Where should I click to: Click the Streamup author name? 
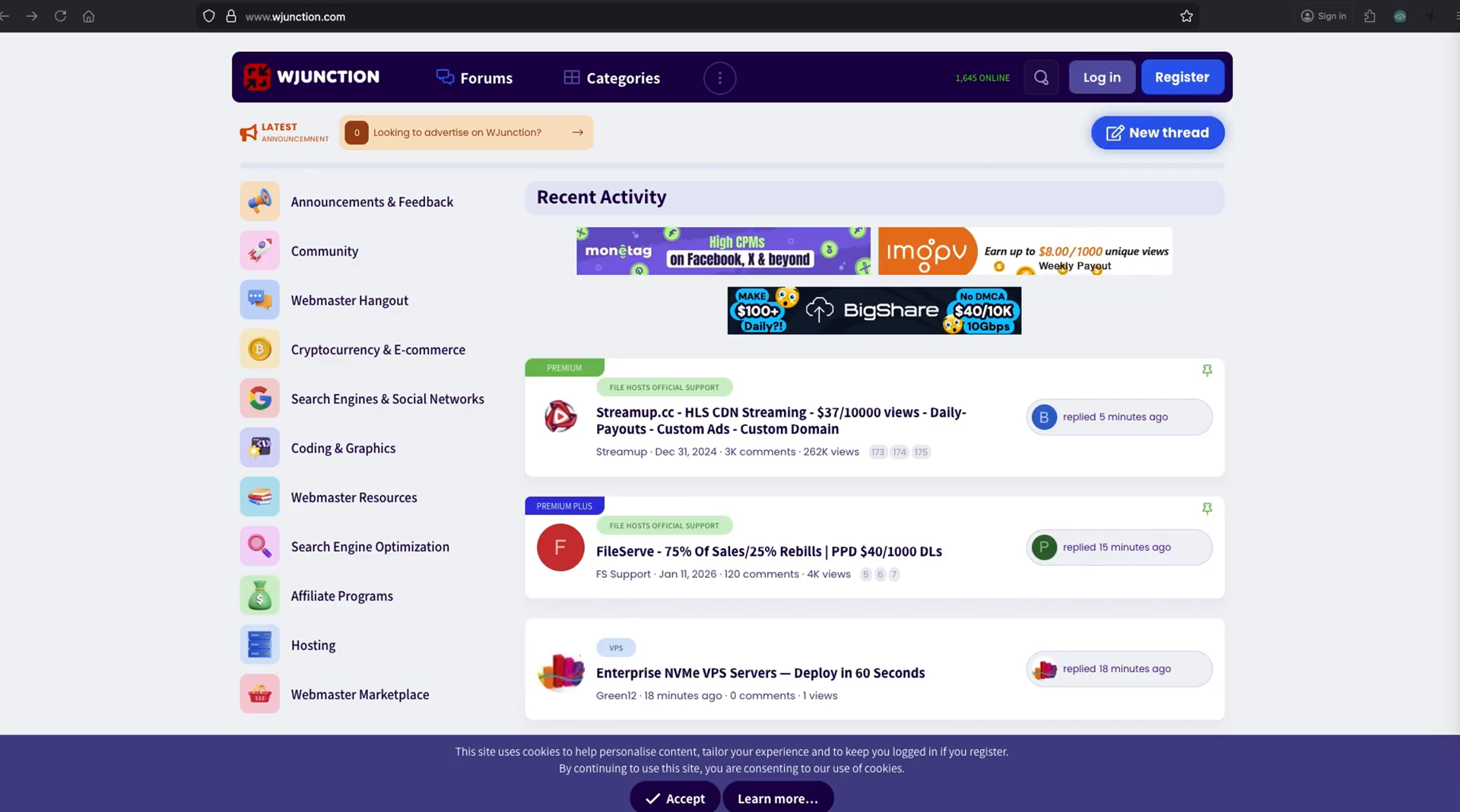[x=621, y=452]
